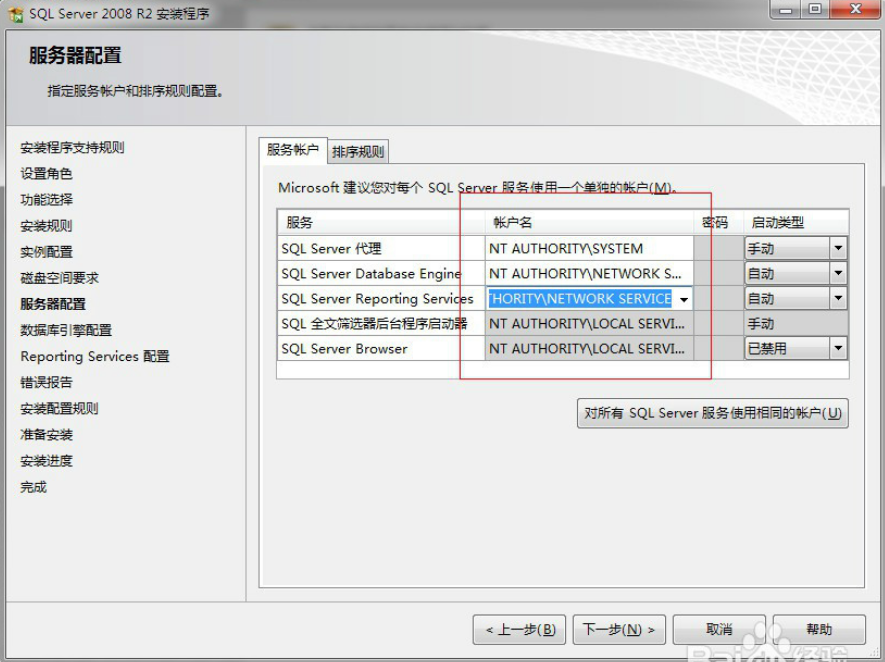Viewport: 885px width, 662px height.
Task: Select the 安装进度 step
Action: point(46,461)
